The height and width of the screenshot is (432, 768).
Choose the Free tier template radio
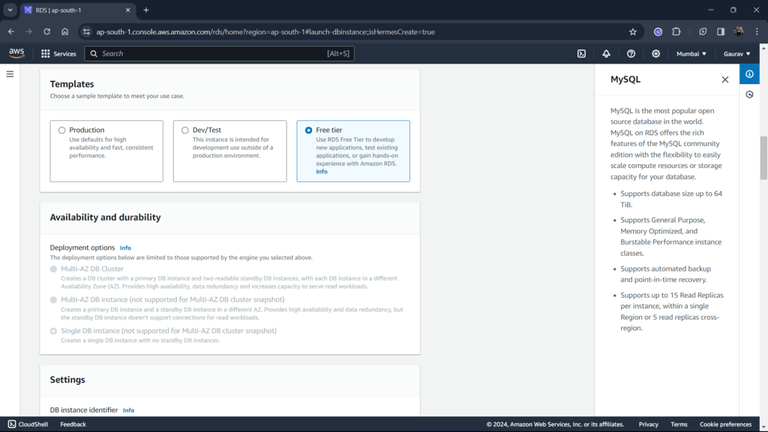click(309, 130)
